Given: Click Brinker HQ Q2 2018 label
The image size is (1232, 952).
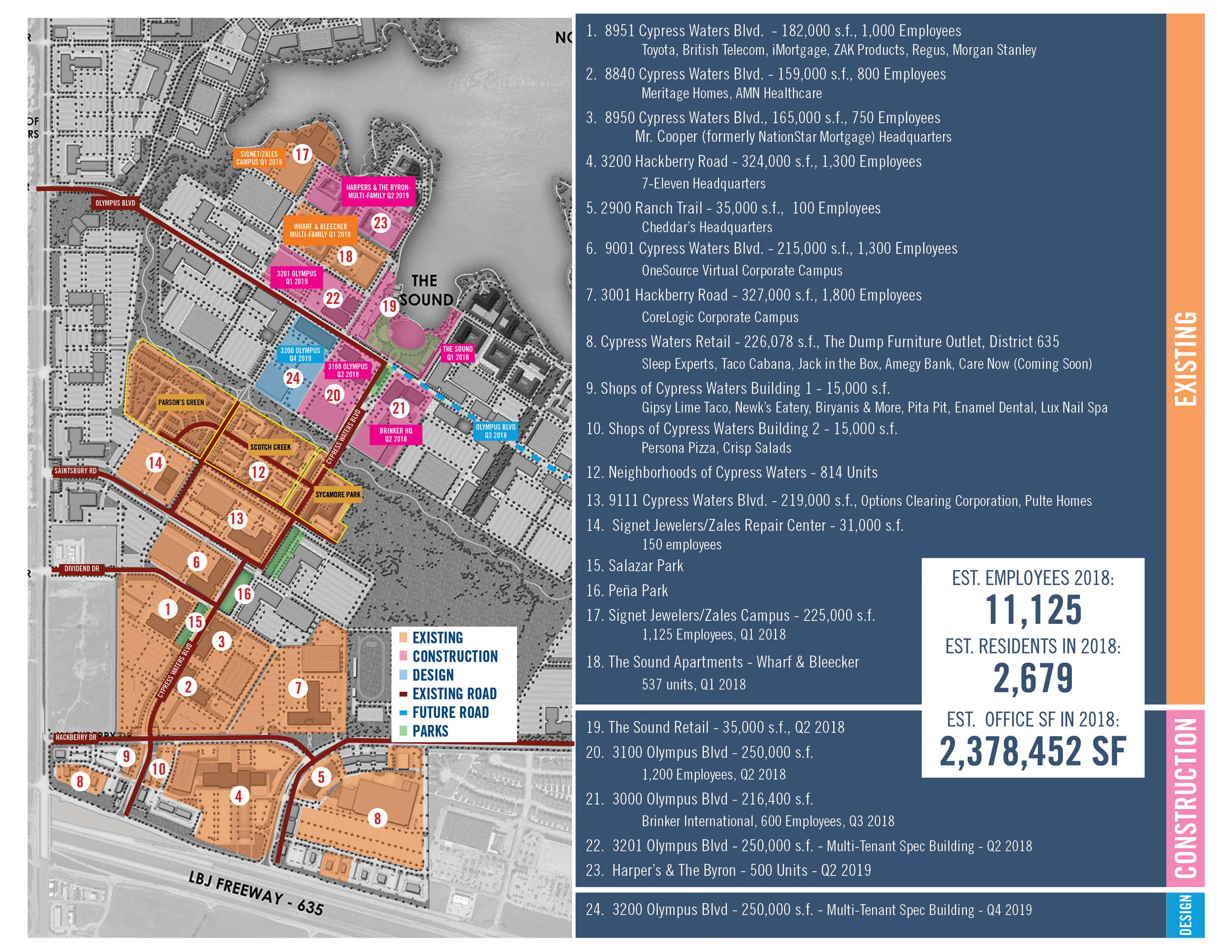Looking at the screenshot, I should tap(395, 435).
